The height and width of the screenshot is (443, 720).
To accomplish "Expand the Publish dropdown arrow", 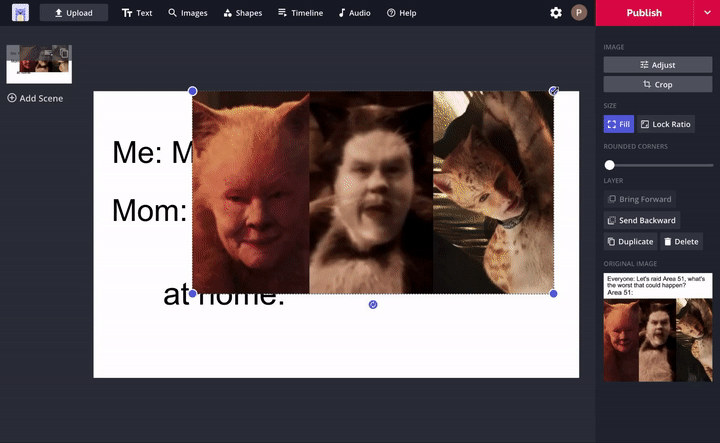I will [x=706, y=13].
